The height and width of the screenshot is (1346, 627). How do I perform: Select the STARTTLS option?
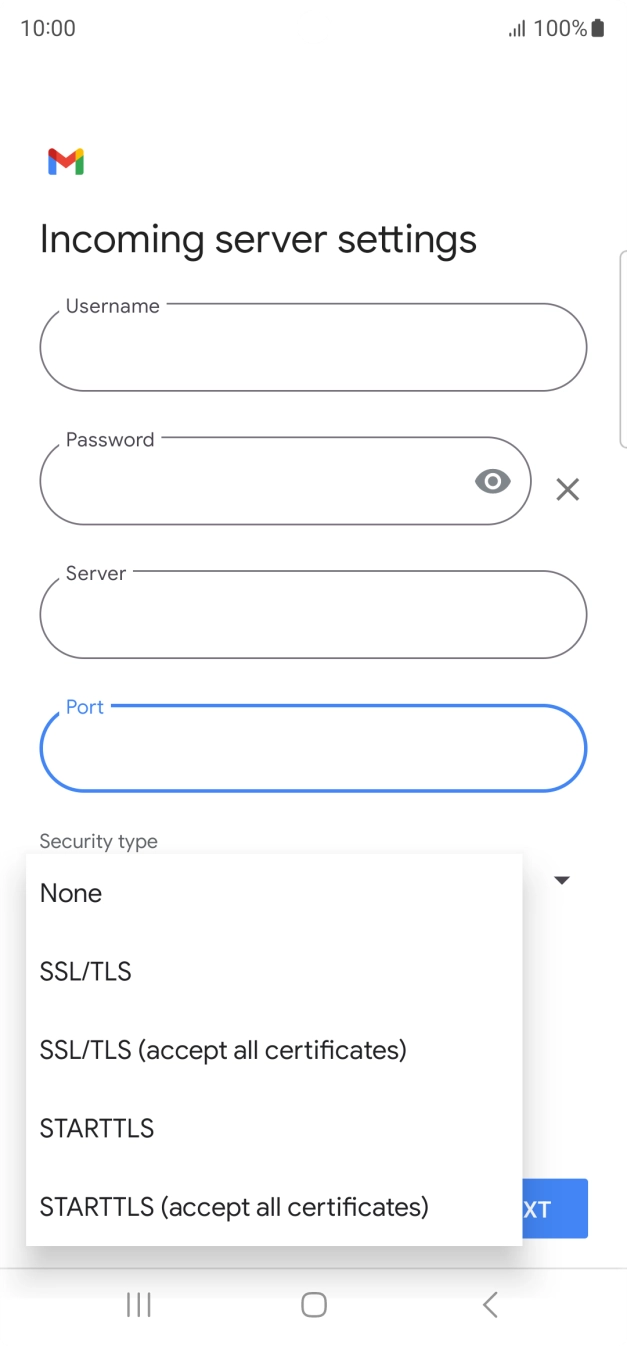pos(96,1128)
